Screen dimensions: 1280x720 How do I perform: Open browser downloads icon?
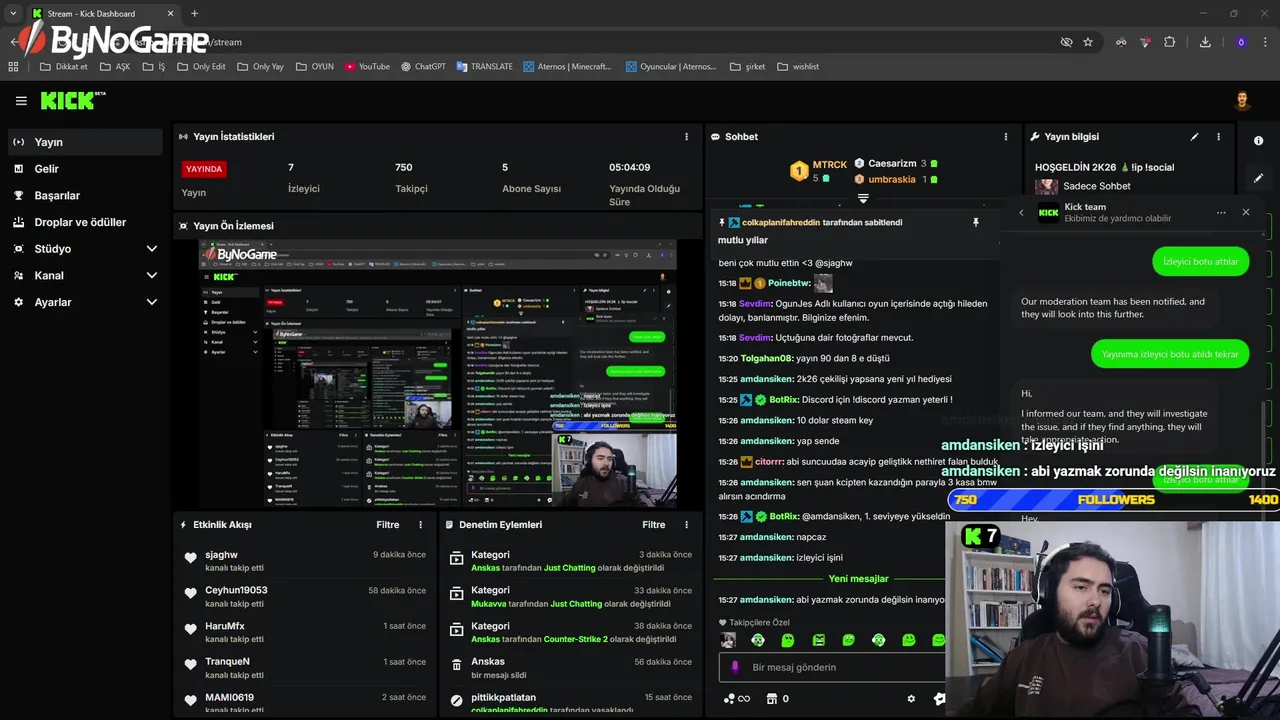coord(1205,42)
